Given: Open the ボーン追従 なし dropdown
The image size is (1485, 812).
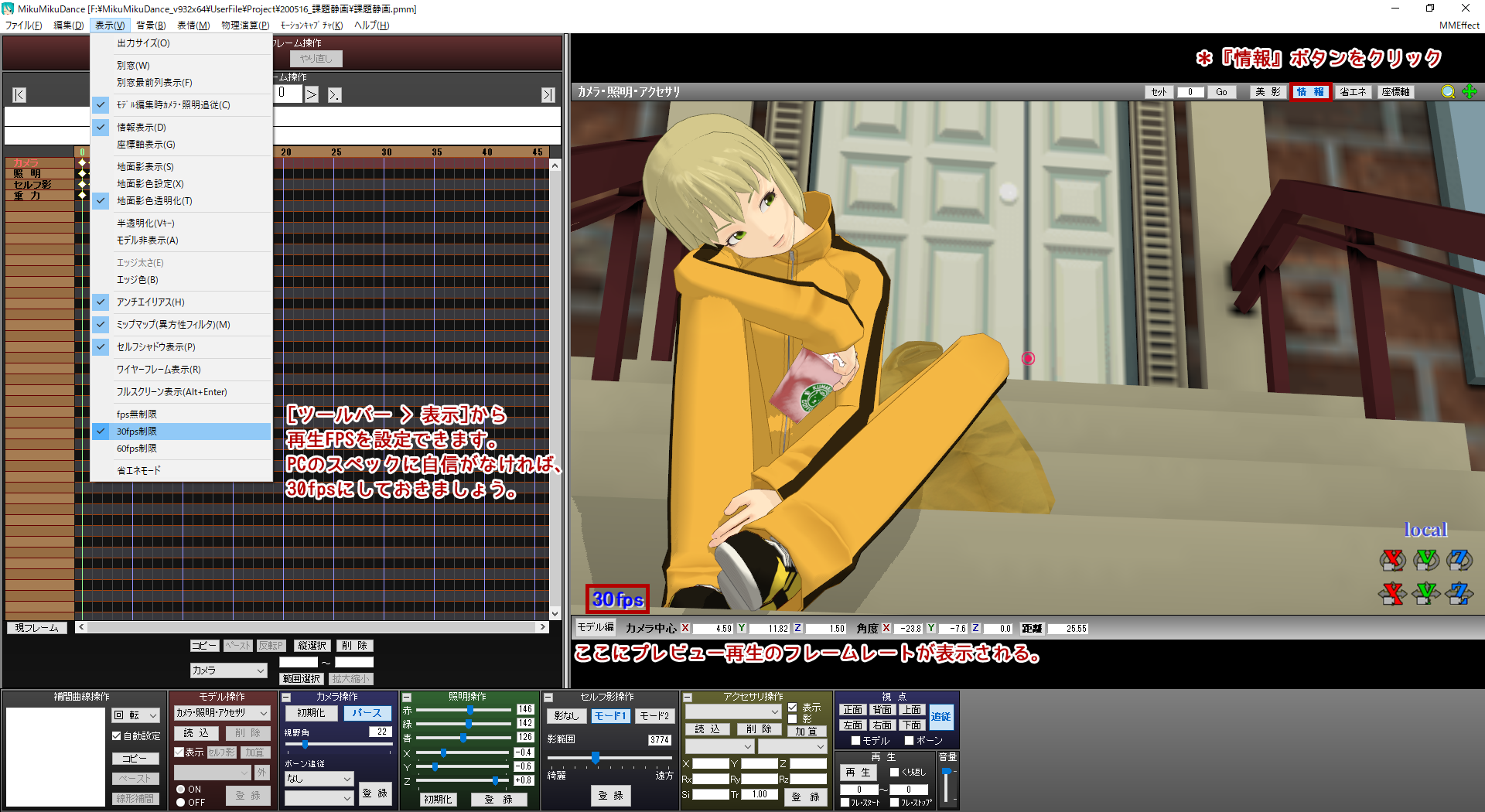Looking at the screenshot, I should tap(319, 779).
